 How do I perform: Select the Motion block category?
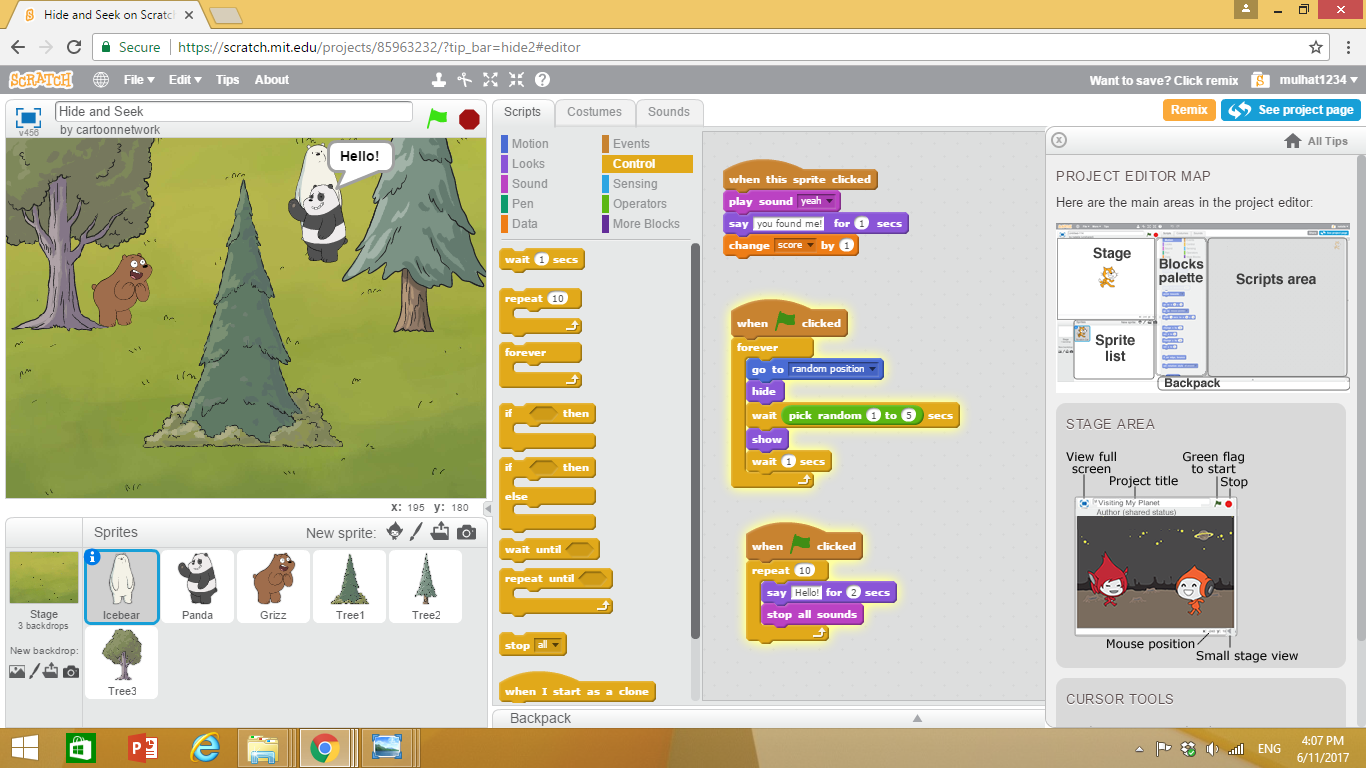coord(530,144)
